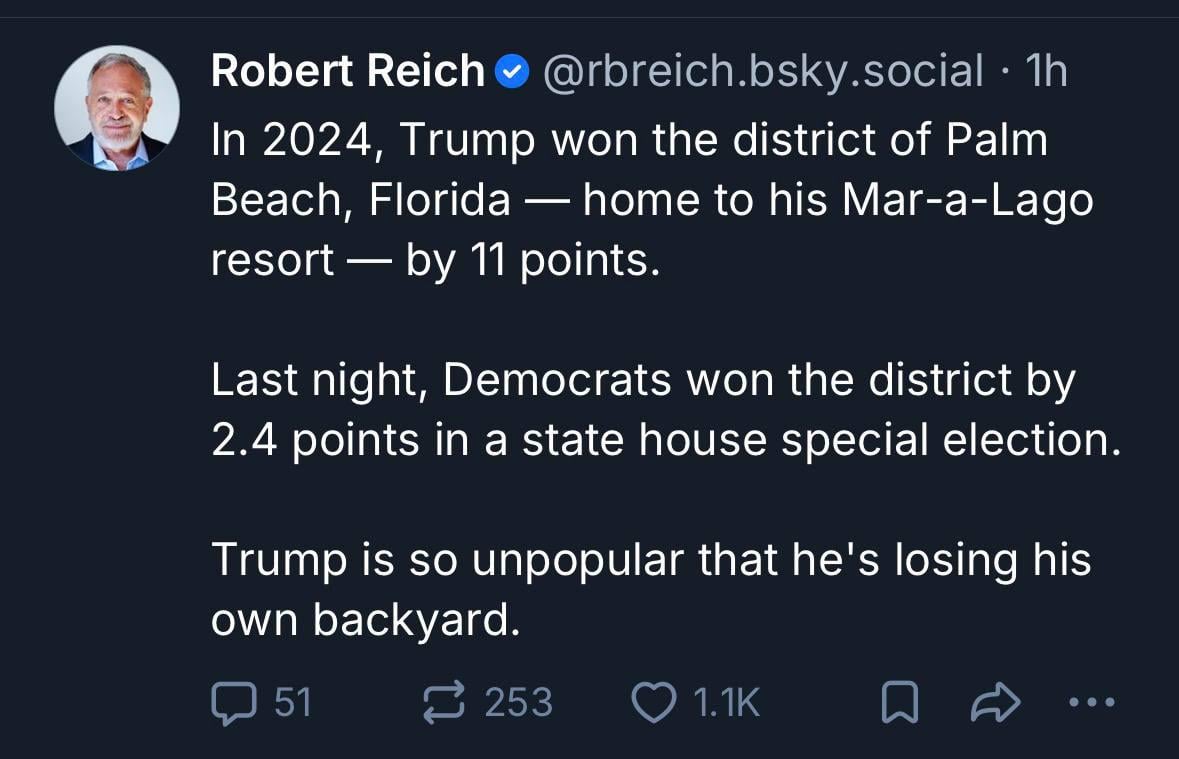
Task: Click the word "Mar-a-Lago" in the post
Action: (x=968, y=201)
